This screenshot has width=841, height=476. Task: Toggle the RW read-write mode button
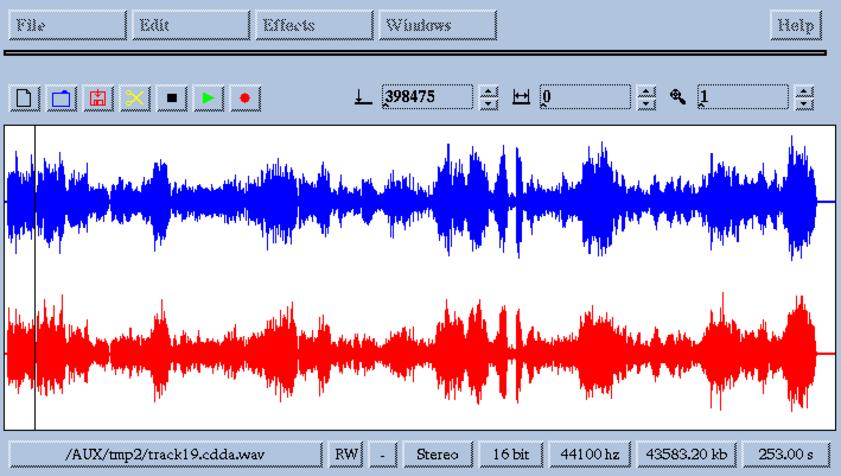pyautogui.click(x=346, y=454)
